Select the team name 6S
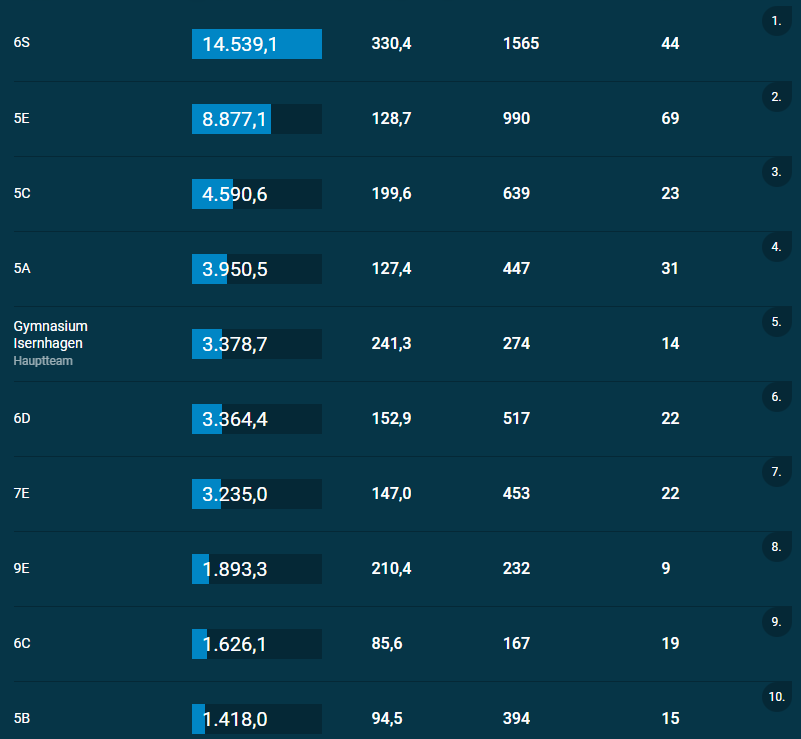The height and width of the screenshot is (739, 801). point(21,43)
